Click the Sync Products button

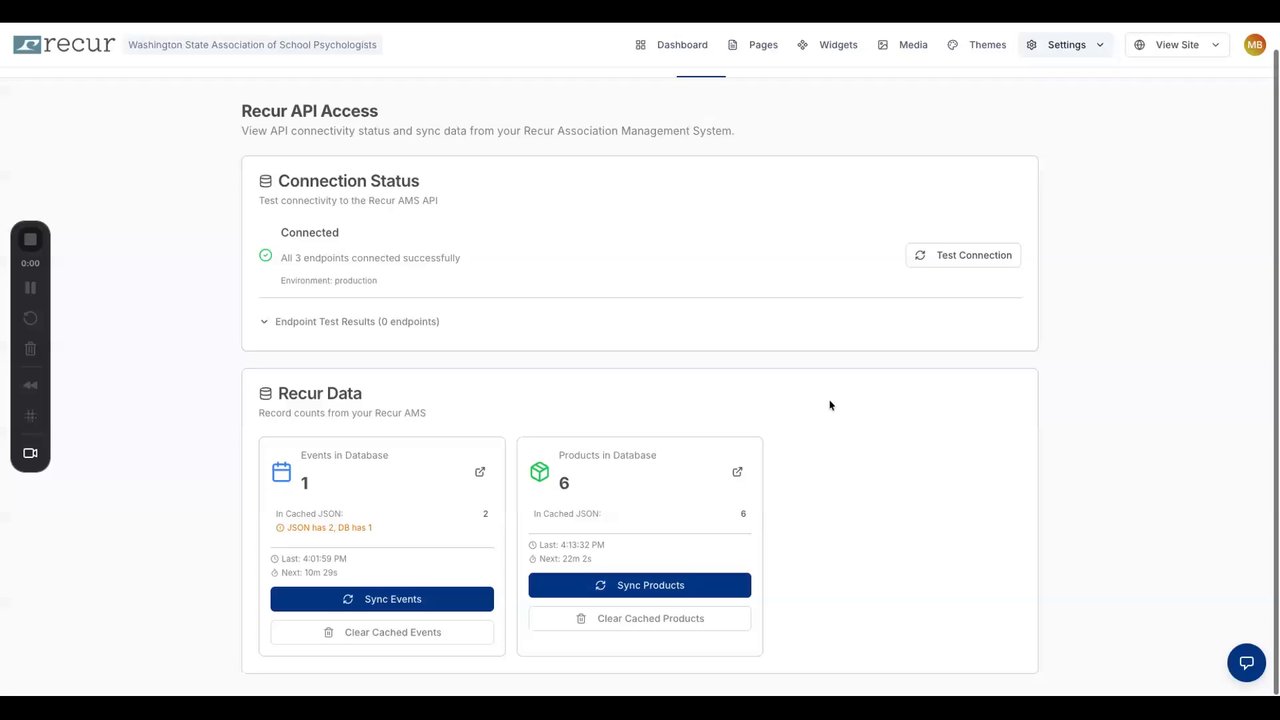click(x=640, y=585)
